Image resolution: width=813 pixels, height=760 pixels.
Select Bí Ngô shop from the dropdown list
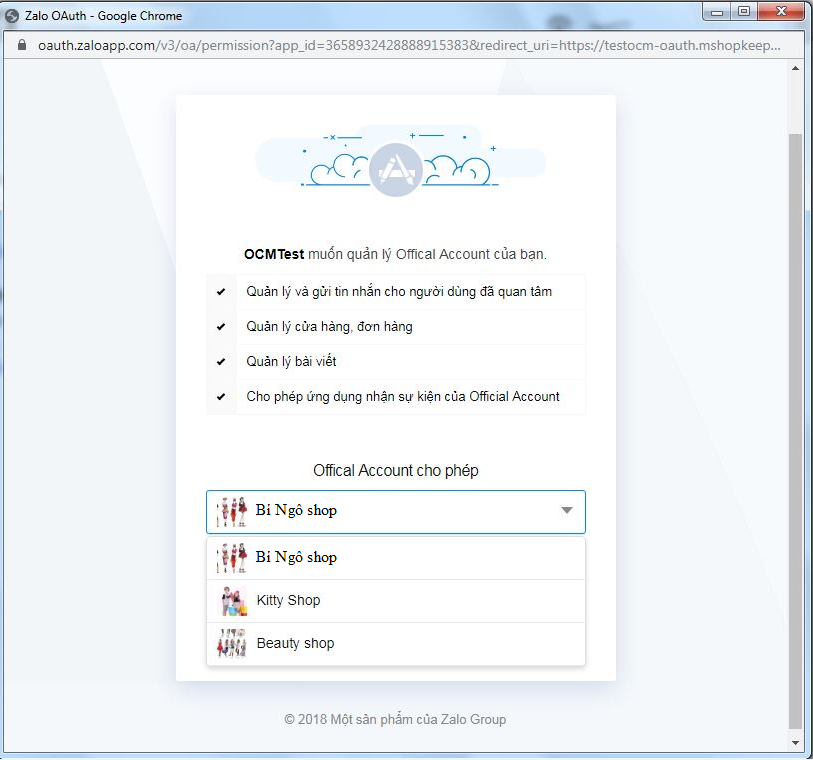pyautogui.click(x=396, y=558)
